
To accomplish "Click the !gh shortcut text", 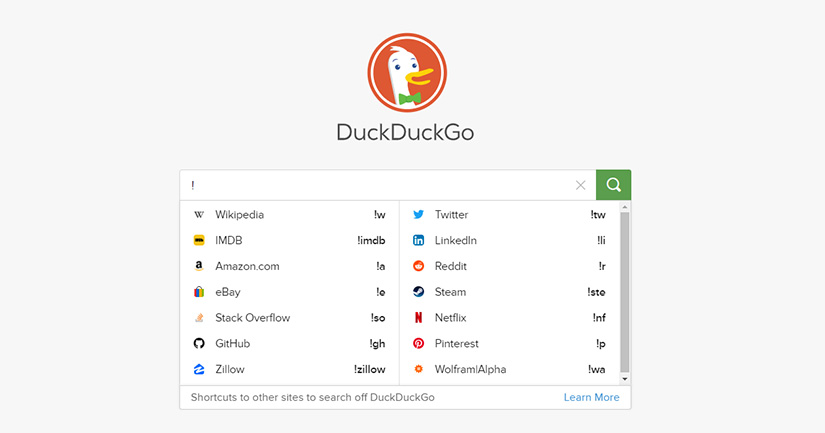I will [377, 344].
